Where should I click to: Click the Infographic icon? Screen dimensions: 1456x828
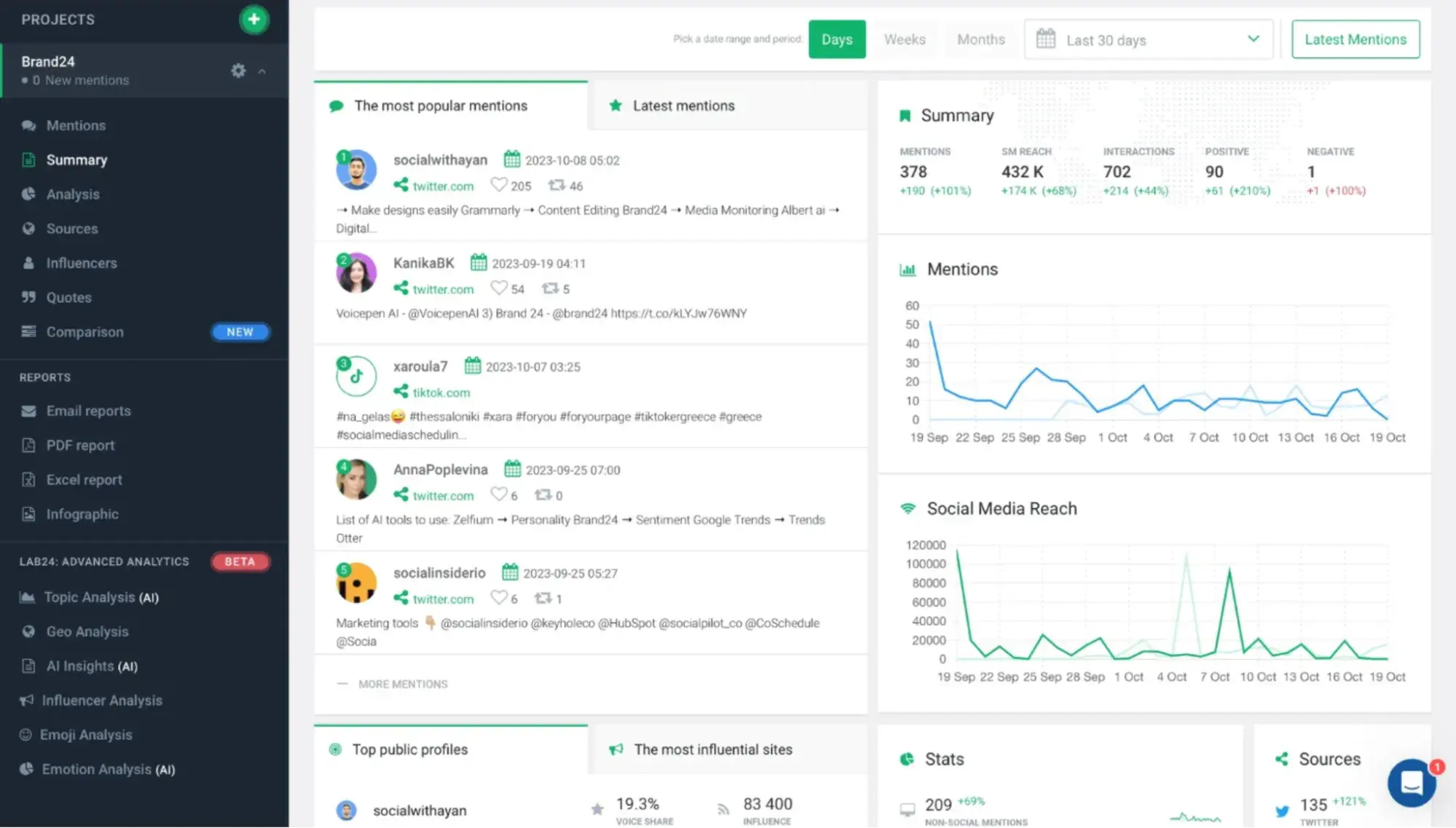pyautogui.click(x=28, y=514)
